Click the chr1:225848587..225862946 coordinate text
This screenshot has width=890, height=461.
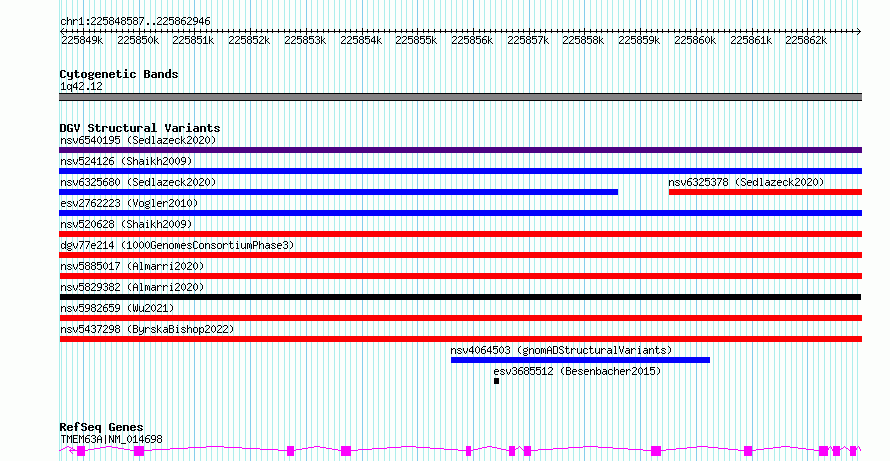(x=135, y=22)
